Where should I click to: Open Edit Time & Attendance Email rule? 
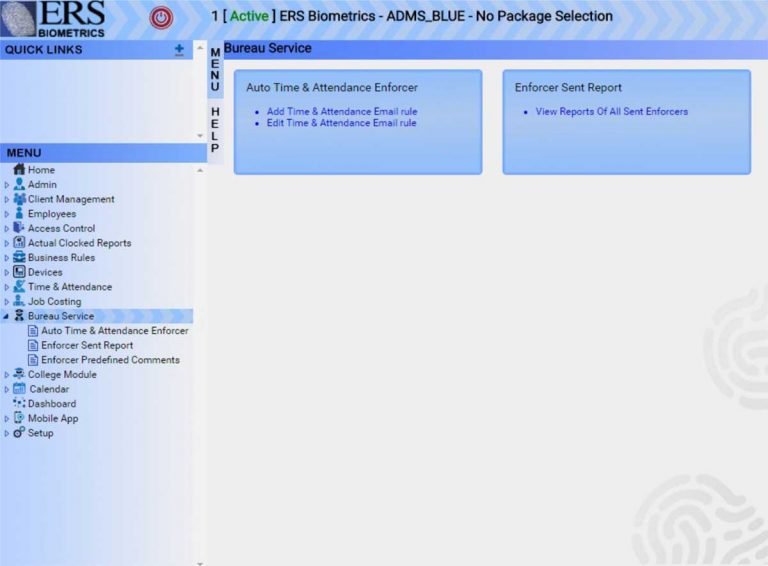tap(341, 123)
